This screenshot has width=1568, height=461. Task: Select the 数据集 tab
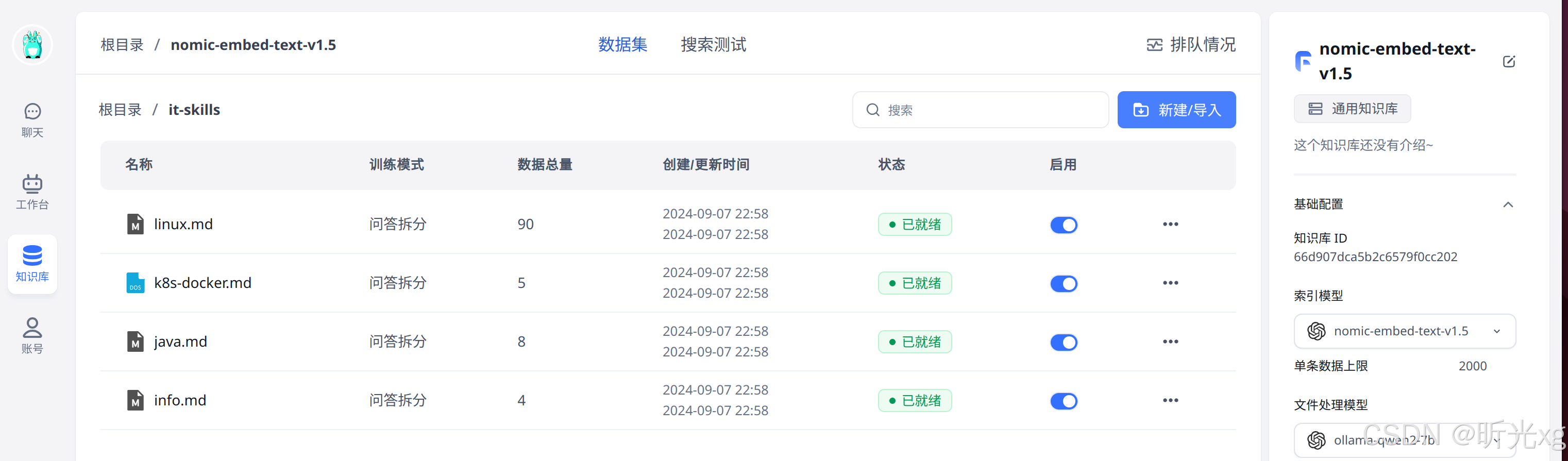(622, 44)
